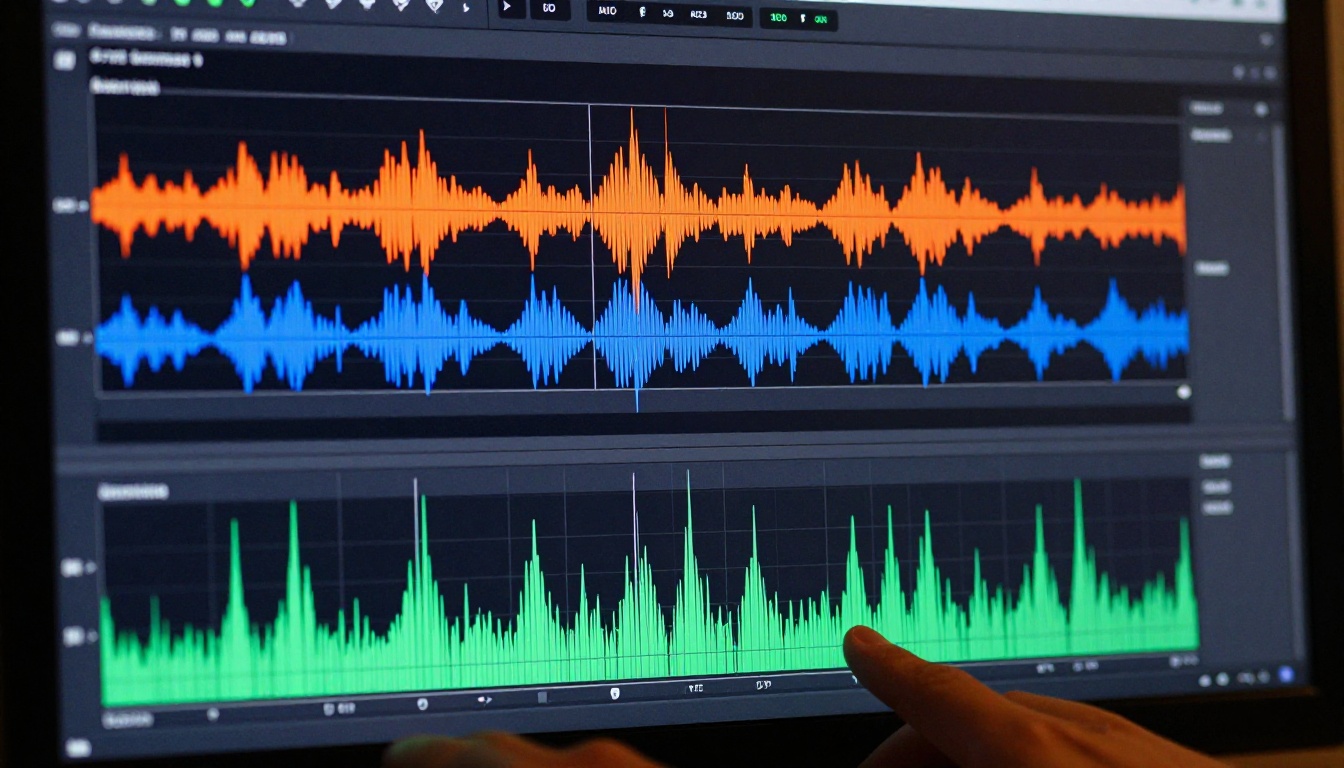
Task: Click the shield-shaped icon in the bottom toolbar
Action: [x=615, y=692]
